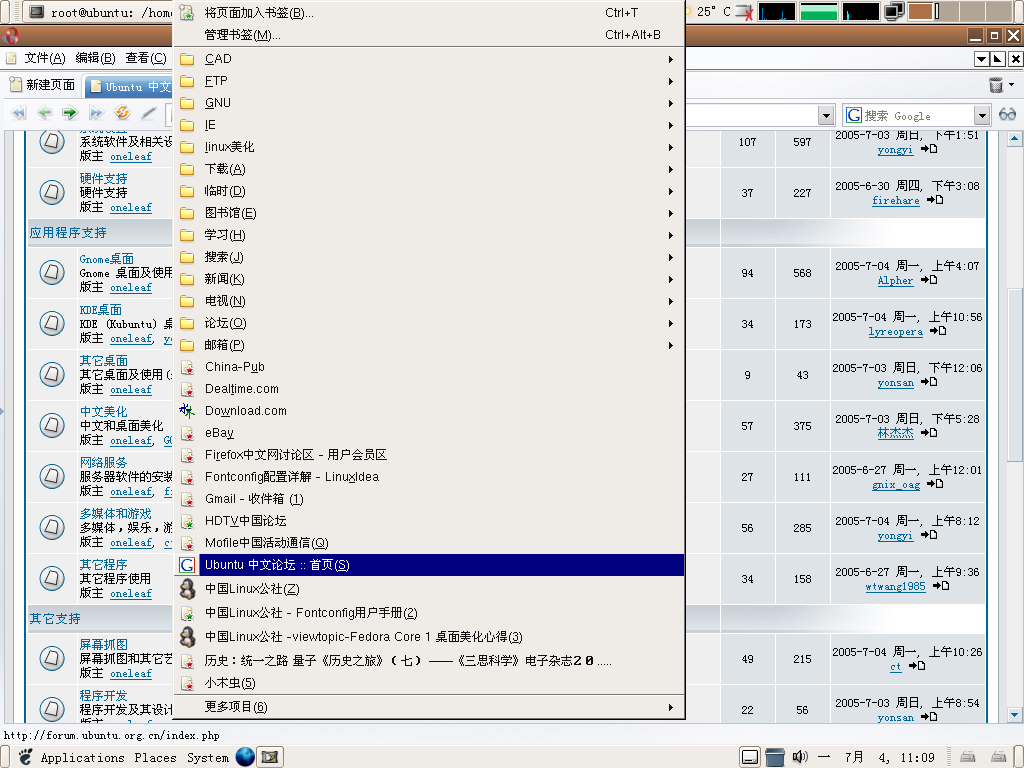Open the 编辑(B) menu
Screen dimensions: 1024x768
pos(95,58)
